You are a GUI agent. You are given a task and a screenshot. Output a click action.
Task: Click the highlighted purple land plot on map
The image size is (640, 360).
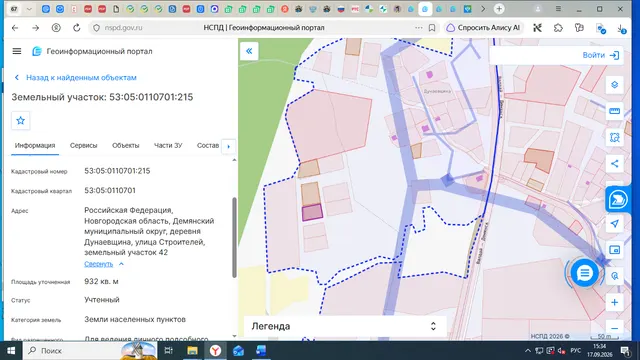[312, 213]
